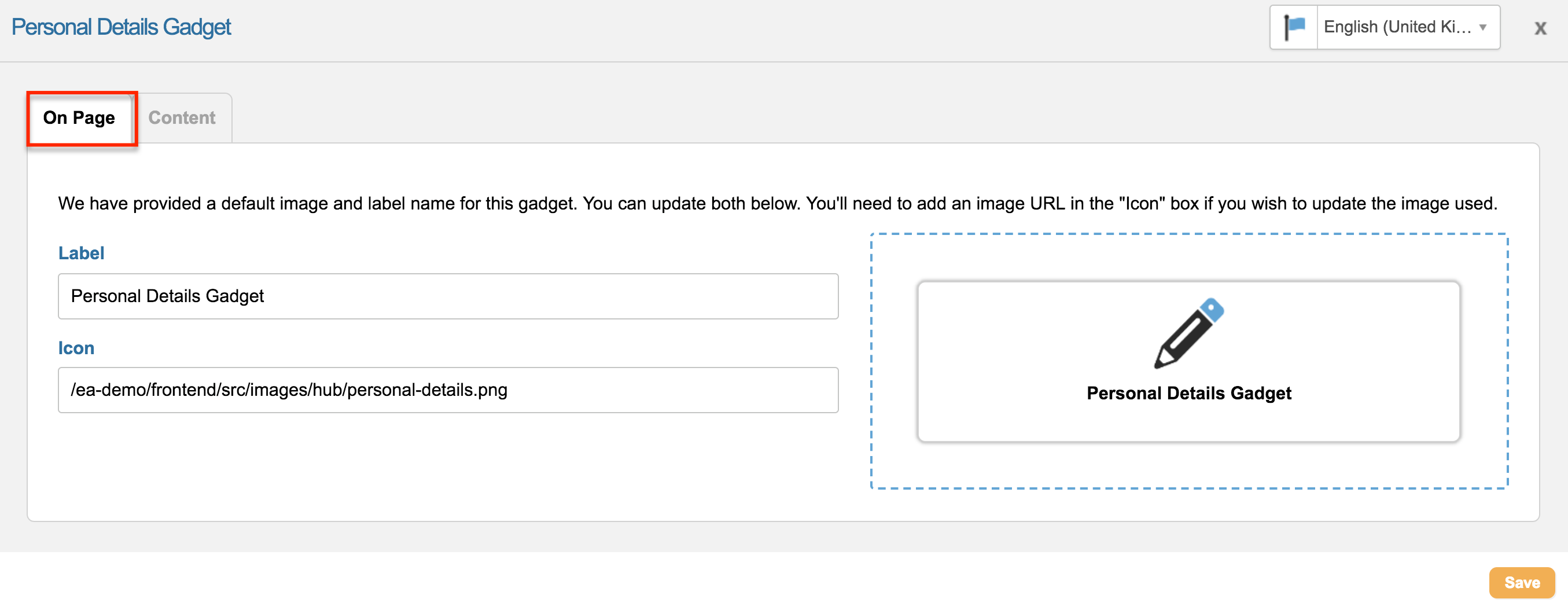Click into the Label text field
The height and width of the screenshot is (610, 1568).
tap(447, 296)
